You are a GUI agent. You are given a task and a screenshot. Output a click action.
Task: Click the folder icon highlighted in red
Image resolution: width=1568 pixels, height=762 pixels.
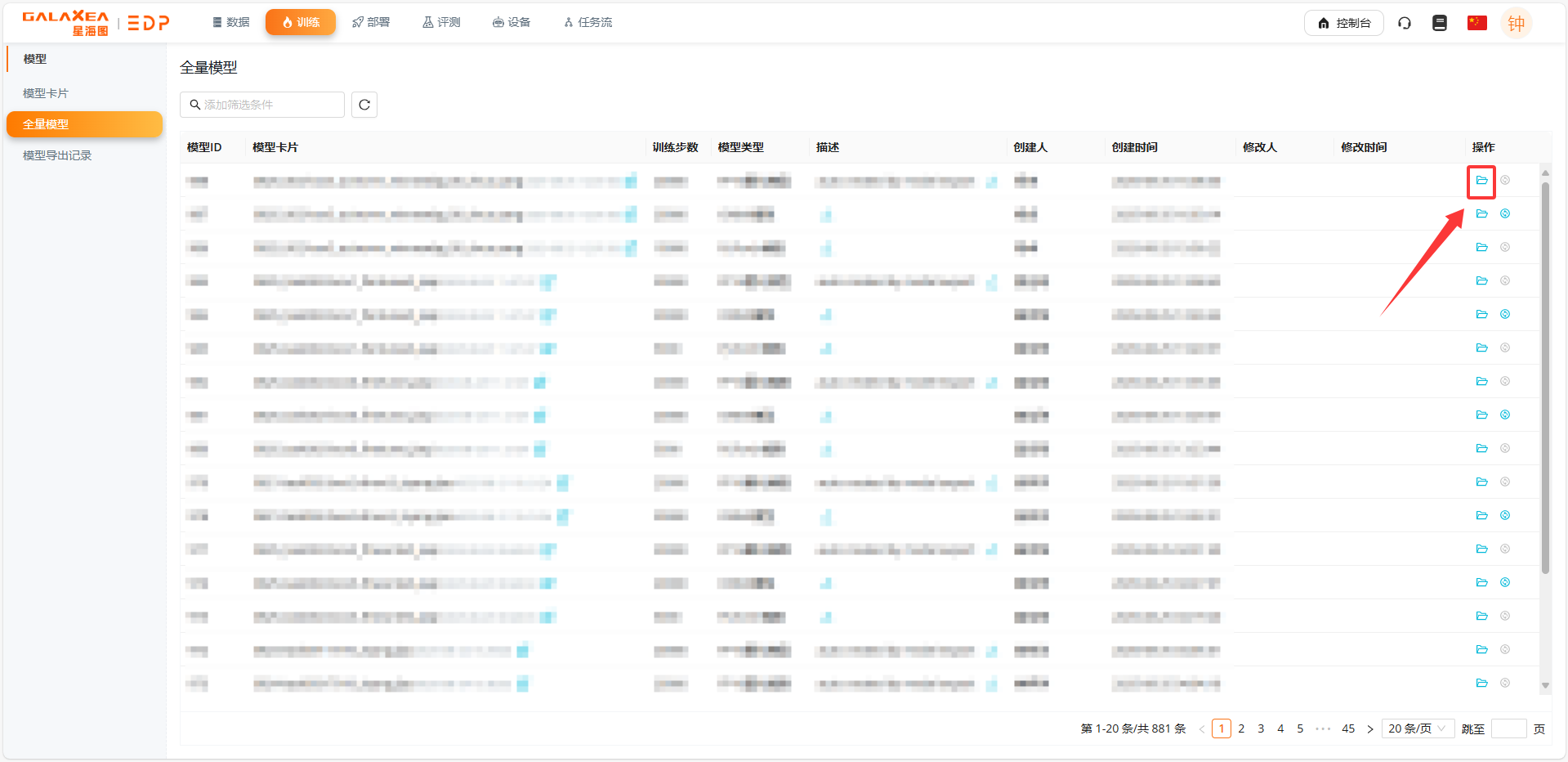(x=1481, y=181)
